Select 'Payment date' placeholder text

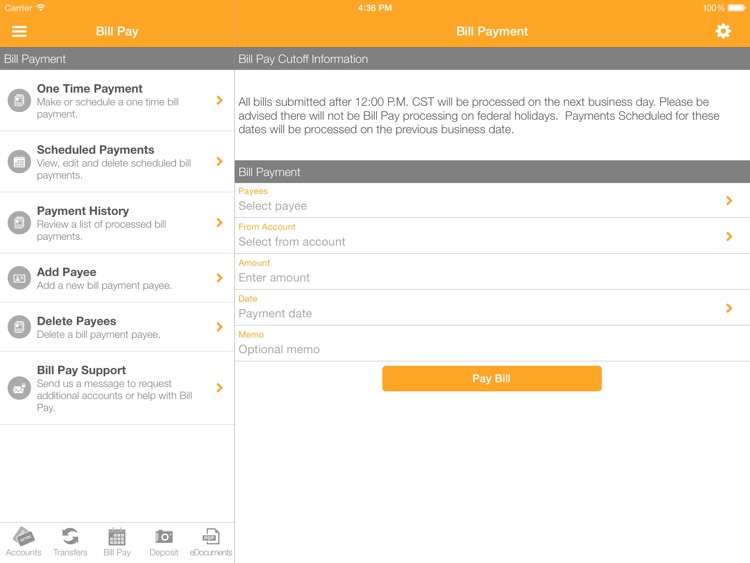(x=275, y=313)
